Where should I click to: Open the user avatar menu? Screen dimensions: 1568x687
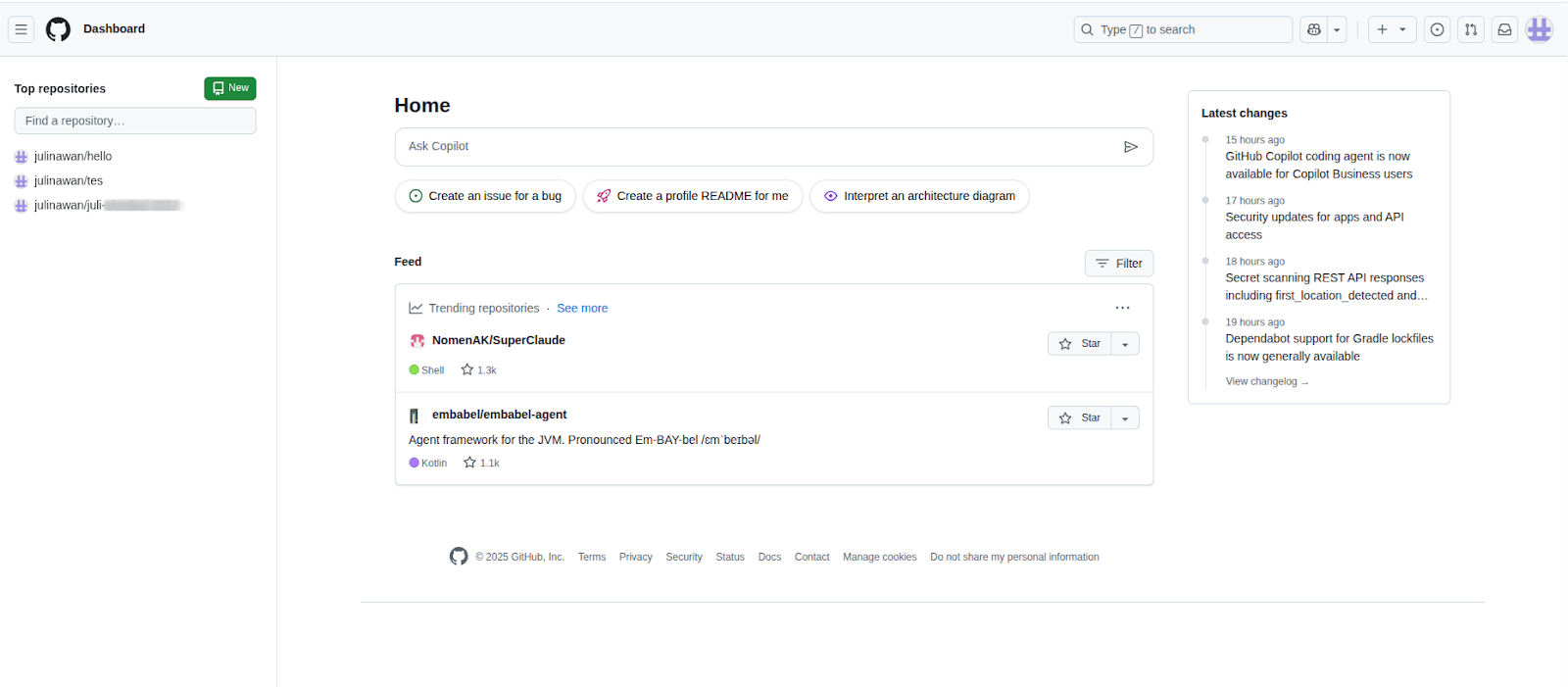tap(1540, 29)
